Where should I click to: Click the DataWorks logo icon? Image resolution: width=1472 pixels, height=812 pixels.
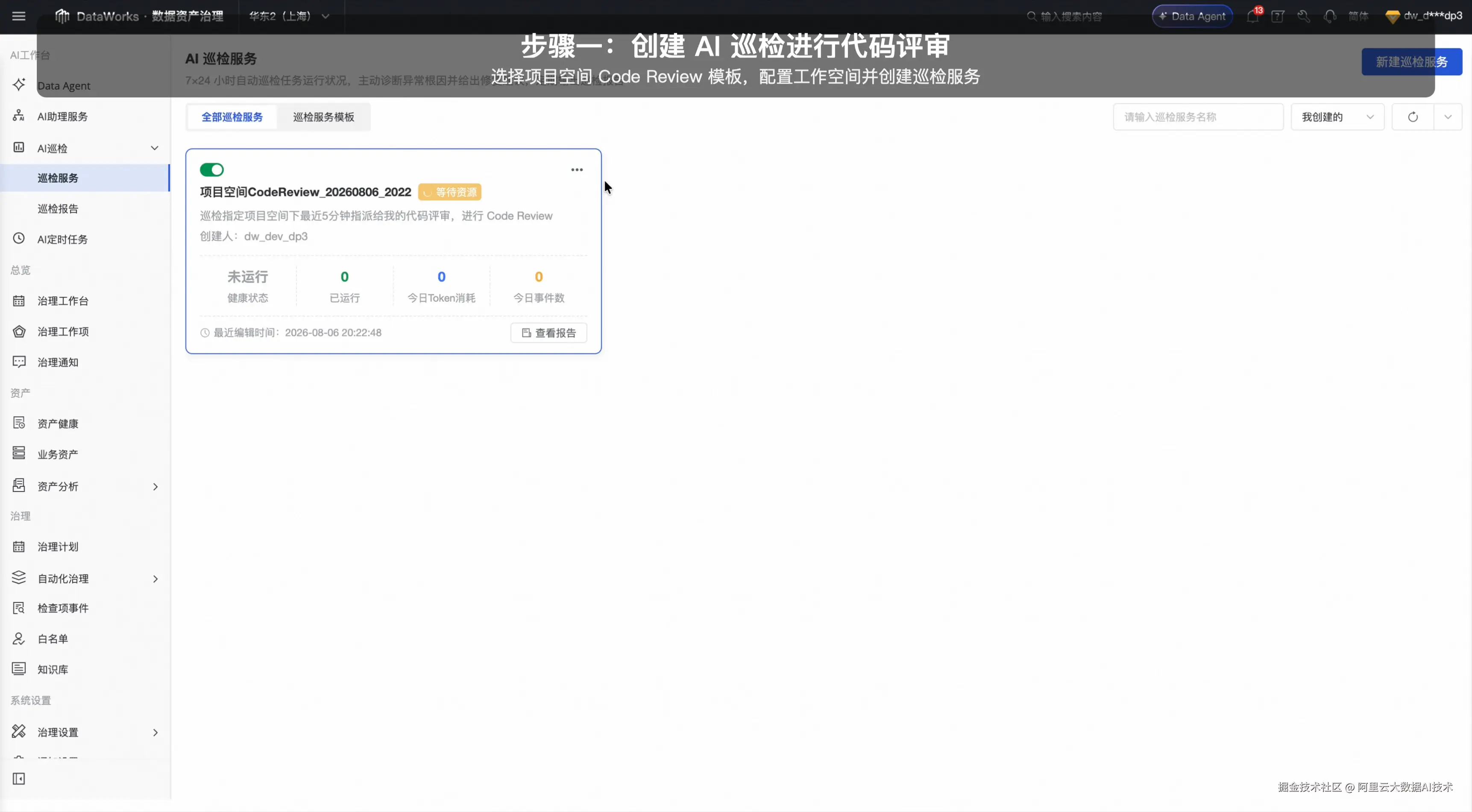pyautogui.click(x=62, y=16)
